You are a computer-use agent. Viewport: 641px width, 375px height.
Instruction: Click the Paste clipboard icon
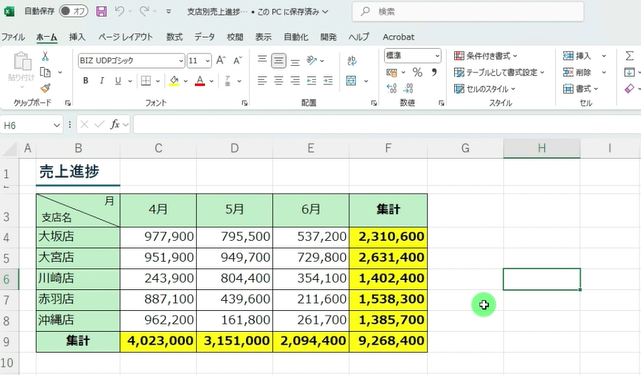click(22, 62)
